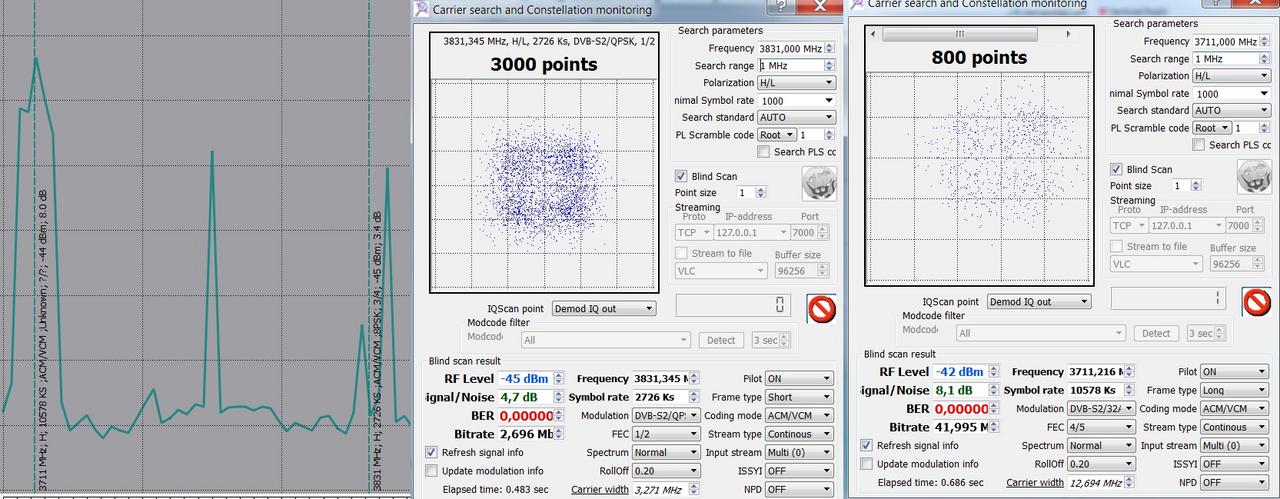The height and width of the screenshot is (499, 1280).
Task: Click the RF Level stepper in left window
Action: pos(558,379)
